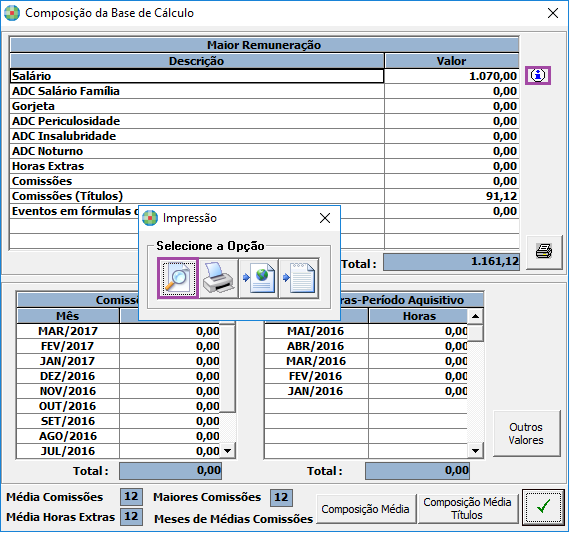
Task: Click the printer button next to Total
Action: click(x=544, y=252)
